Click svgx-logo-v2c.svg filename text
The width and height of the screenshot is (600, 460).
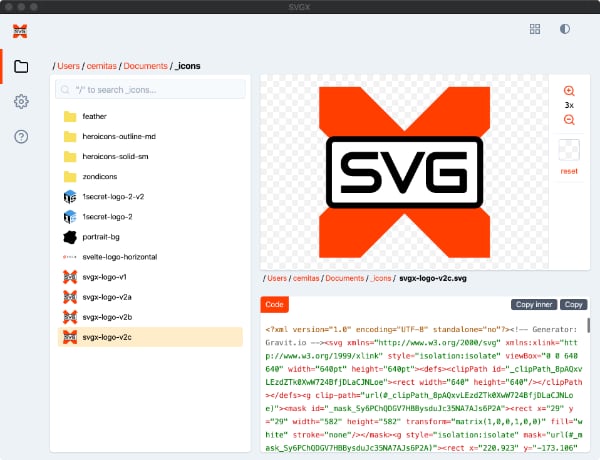433,278
